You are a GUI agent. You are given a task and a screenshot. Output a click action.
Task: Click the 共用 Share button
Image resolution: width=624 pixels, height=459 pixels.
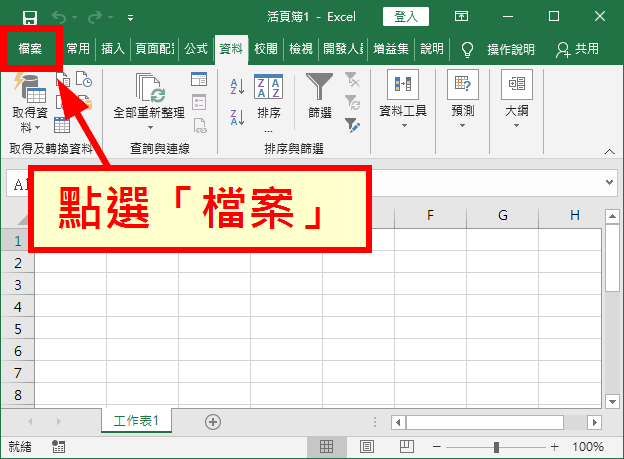[x=577, y=49]
